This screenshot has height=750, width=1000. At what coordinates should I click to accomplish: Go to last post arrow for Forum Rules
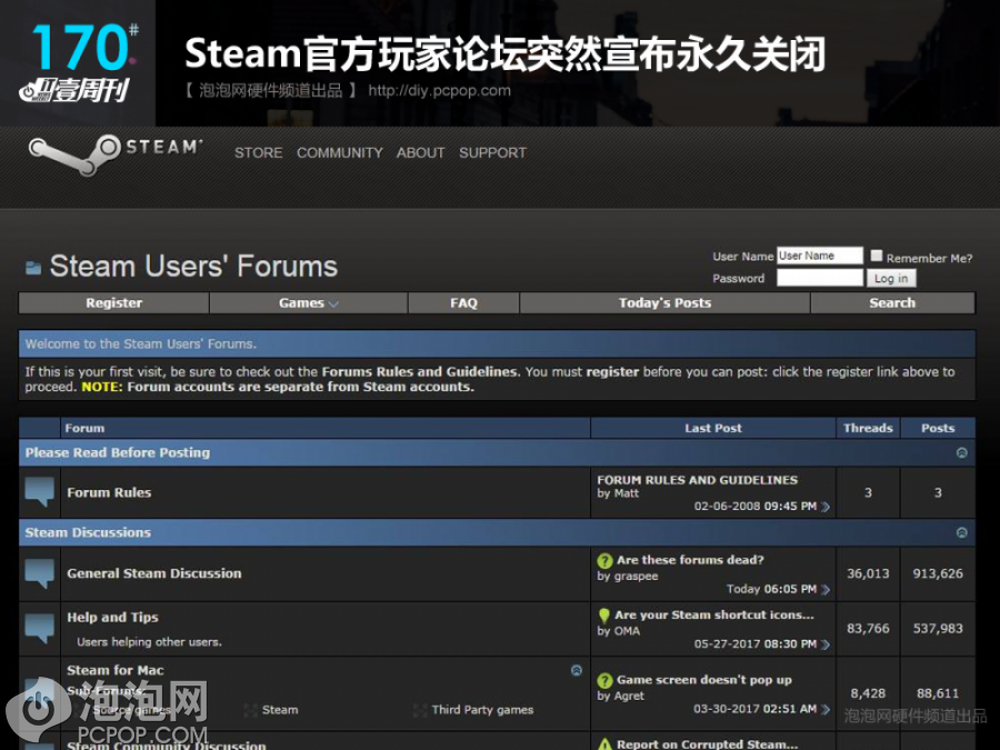826,506
